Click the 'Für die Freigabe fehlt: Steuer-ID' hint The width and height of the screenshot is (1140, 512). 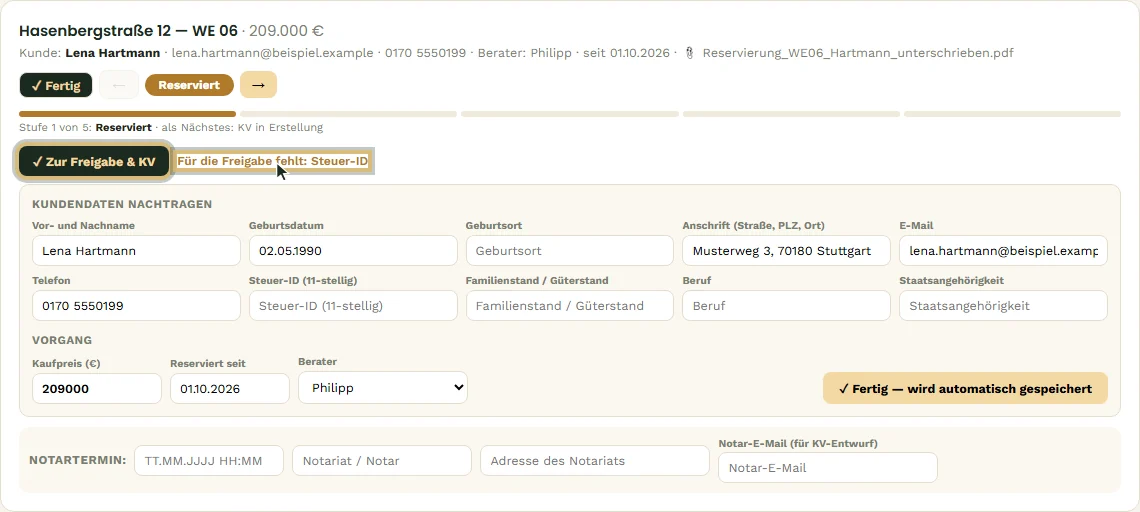point(273,161)
